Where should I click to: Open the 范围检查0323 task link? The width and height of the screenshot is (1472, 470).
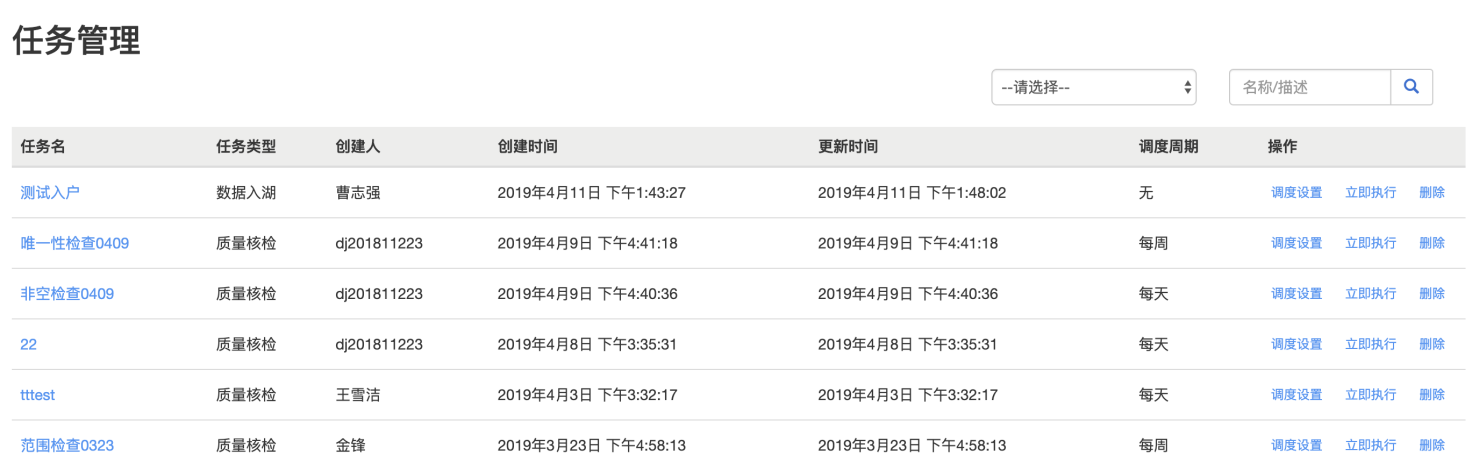(67, 445)
